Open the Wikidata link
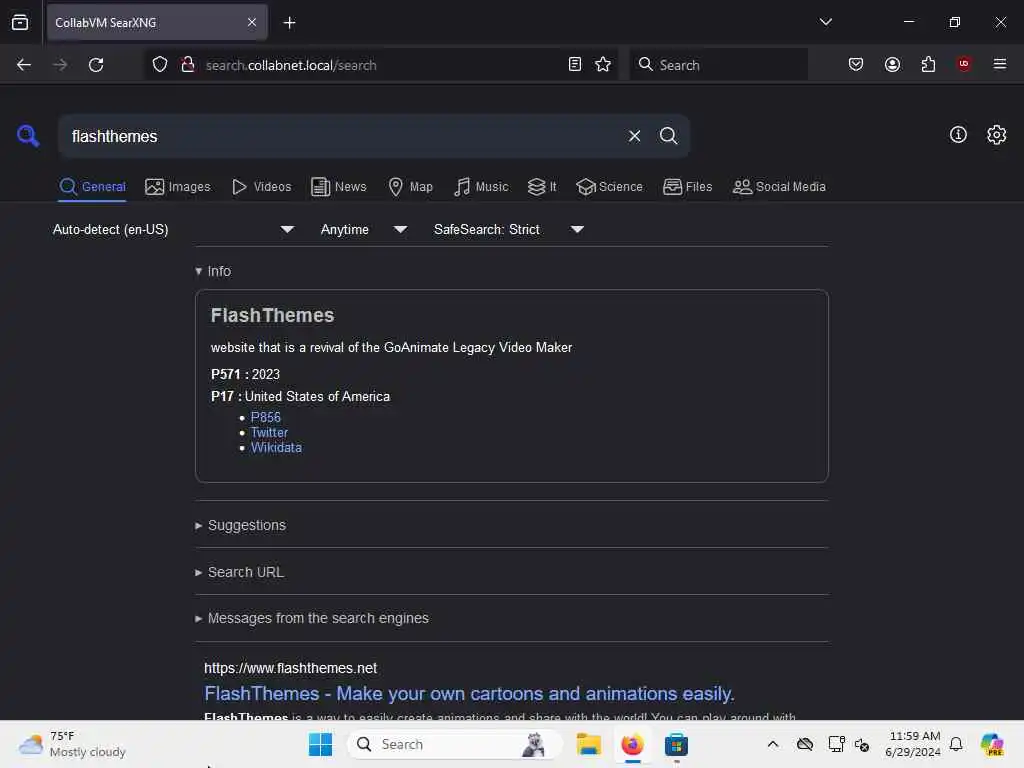1024x768 pixels. click(x=276, y=447)
